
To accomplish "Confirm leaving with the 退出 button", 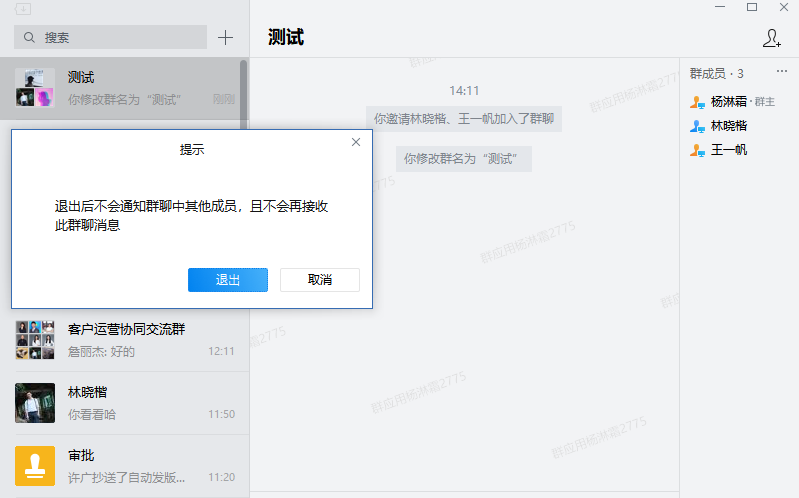I will (227, 280).
